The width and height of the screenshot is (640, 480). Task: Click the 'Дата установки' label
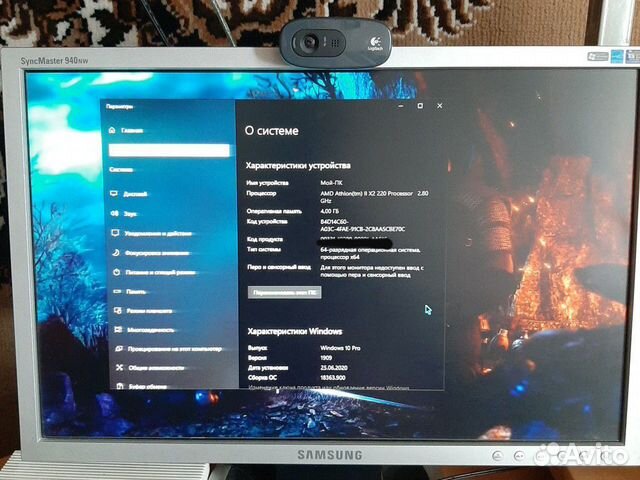coord(268,368)
